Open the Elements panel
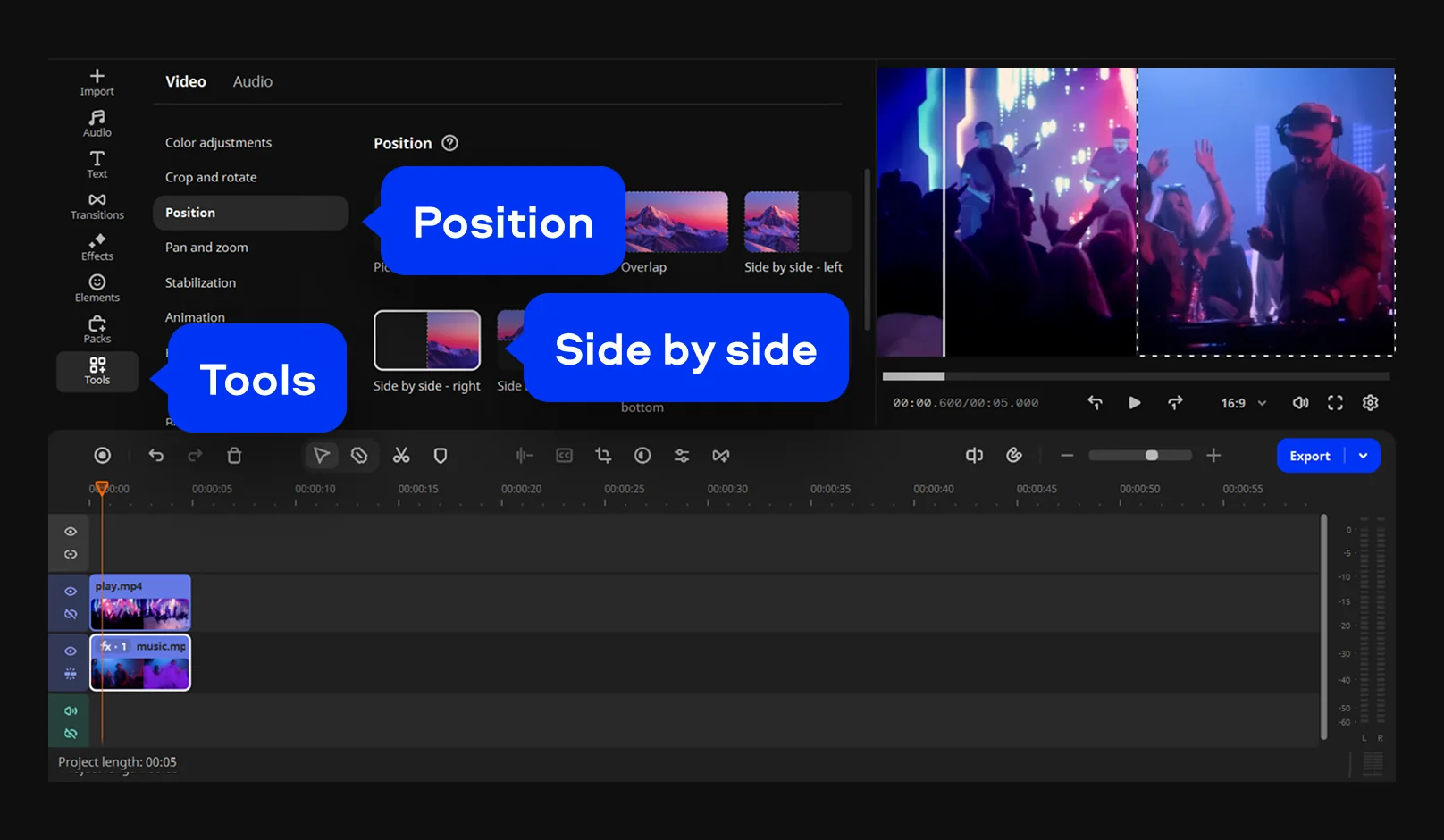 [x=97, y=288]
